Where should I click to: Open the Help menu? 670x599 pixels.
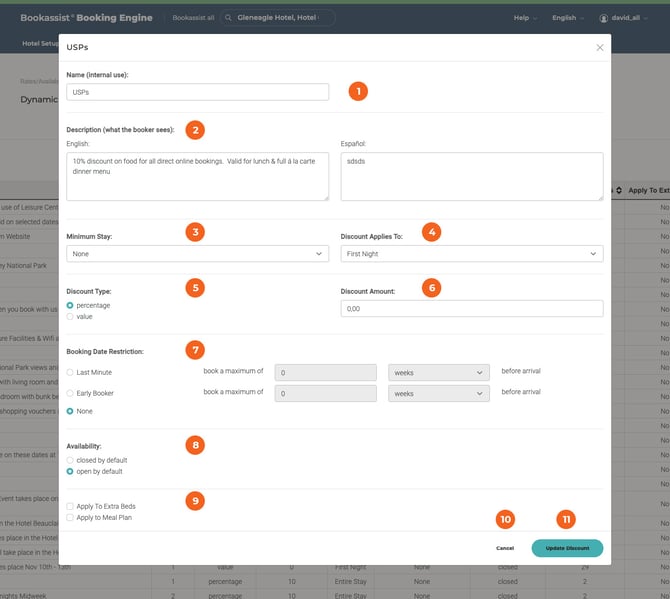525,18
